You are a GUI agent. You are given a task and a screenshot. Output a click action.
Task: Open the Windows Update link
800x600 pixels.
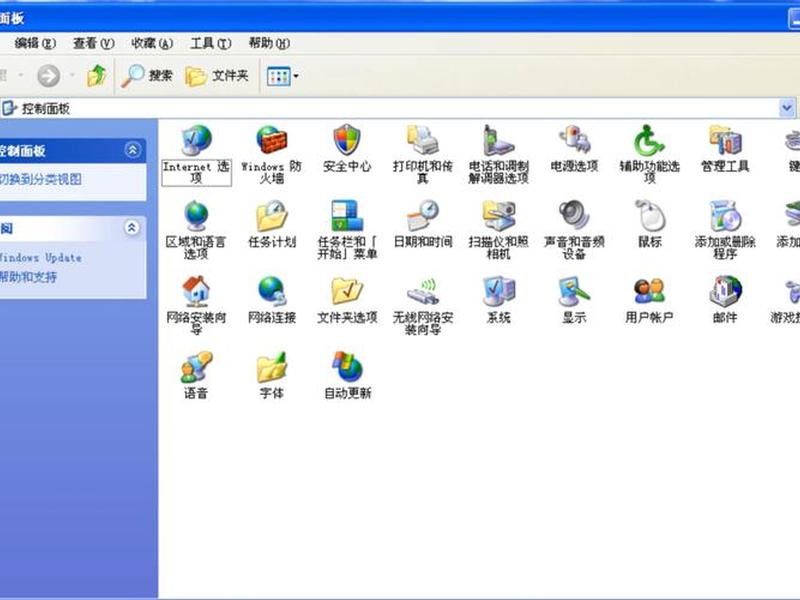coord(41,257)
